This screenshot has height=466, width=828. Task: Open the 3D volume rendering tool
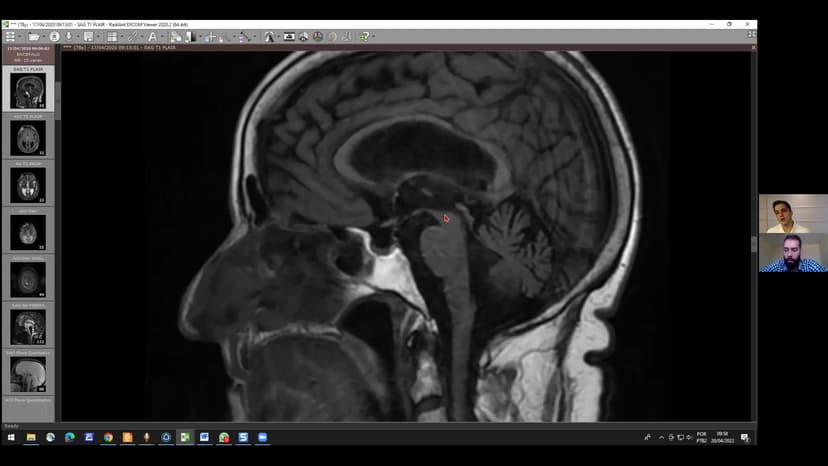coord(303,36)
